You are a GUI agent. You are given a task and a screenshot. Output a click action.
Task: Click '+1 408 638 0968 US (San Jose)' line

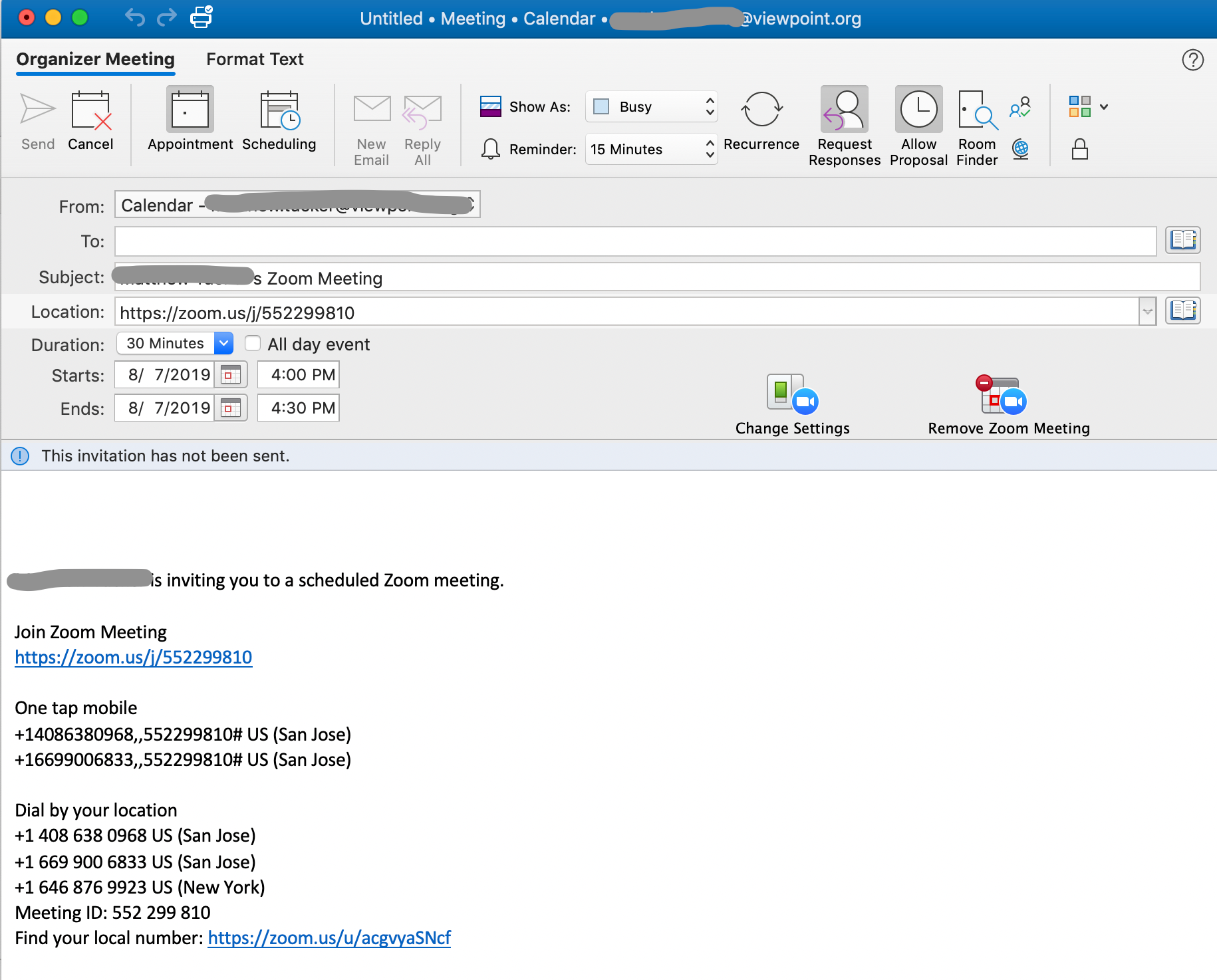pyautogui.click(x=135, y=836)
